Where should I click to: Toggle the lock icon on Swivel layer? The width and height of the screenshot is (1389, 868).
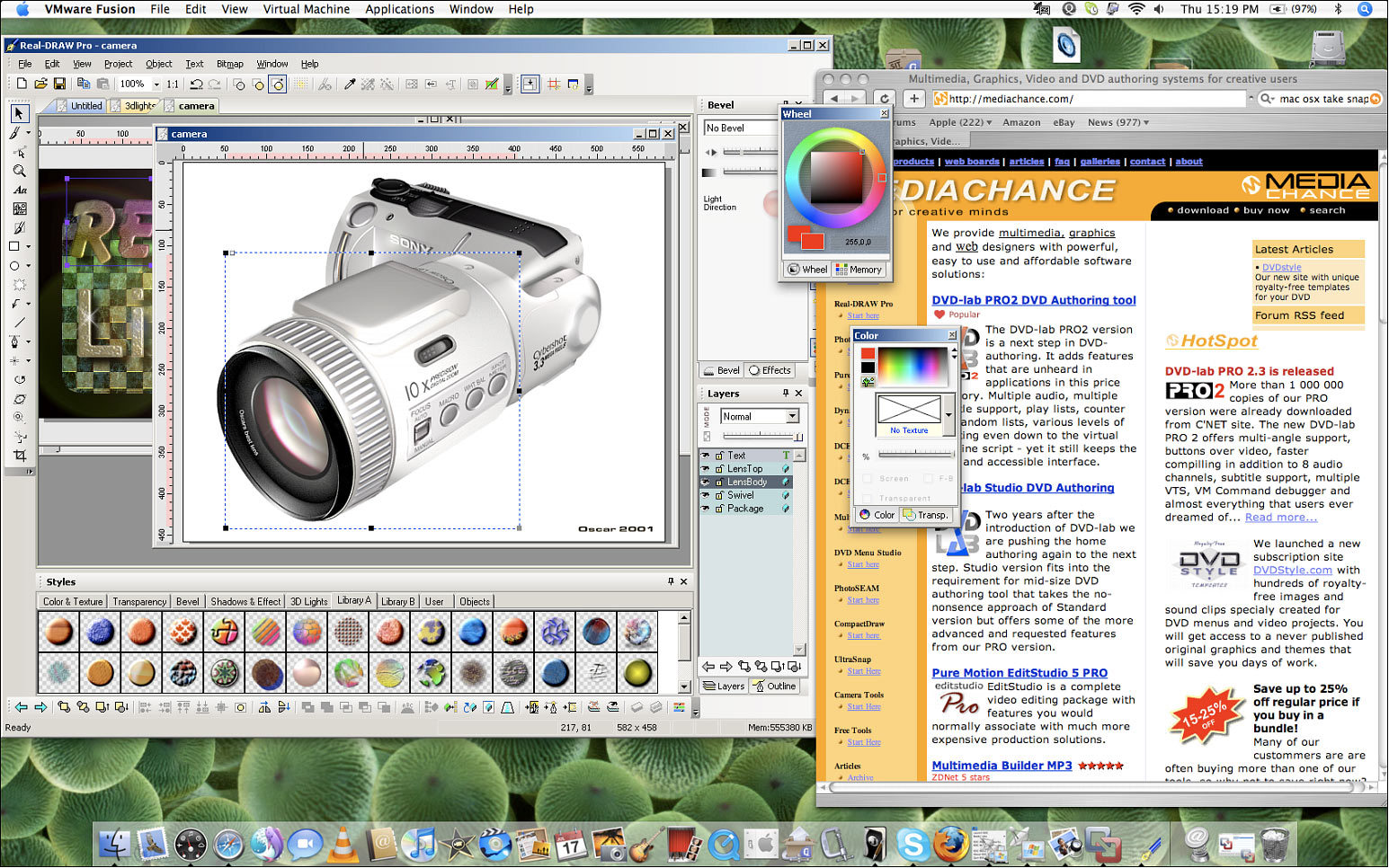(720, 495)
